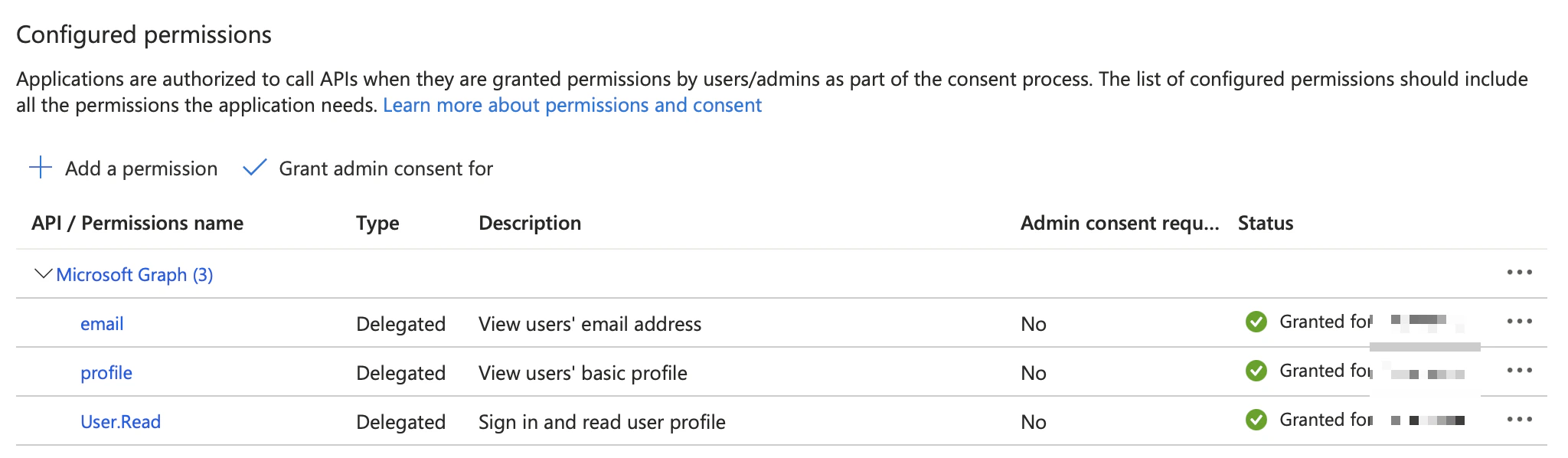Open the ellipsis menu for Microsoft Graph row
1568x458 pixels.
coord(1521,273)
